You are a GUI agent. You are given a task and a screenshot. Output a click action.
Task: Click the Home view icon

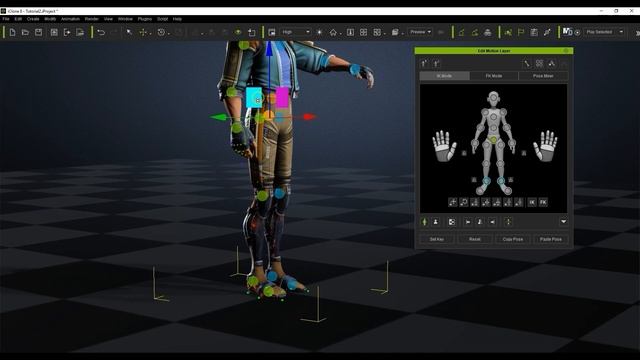(333, 32)
